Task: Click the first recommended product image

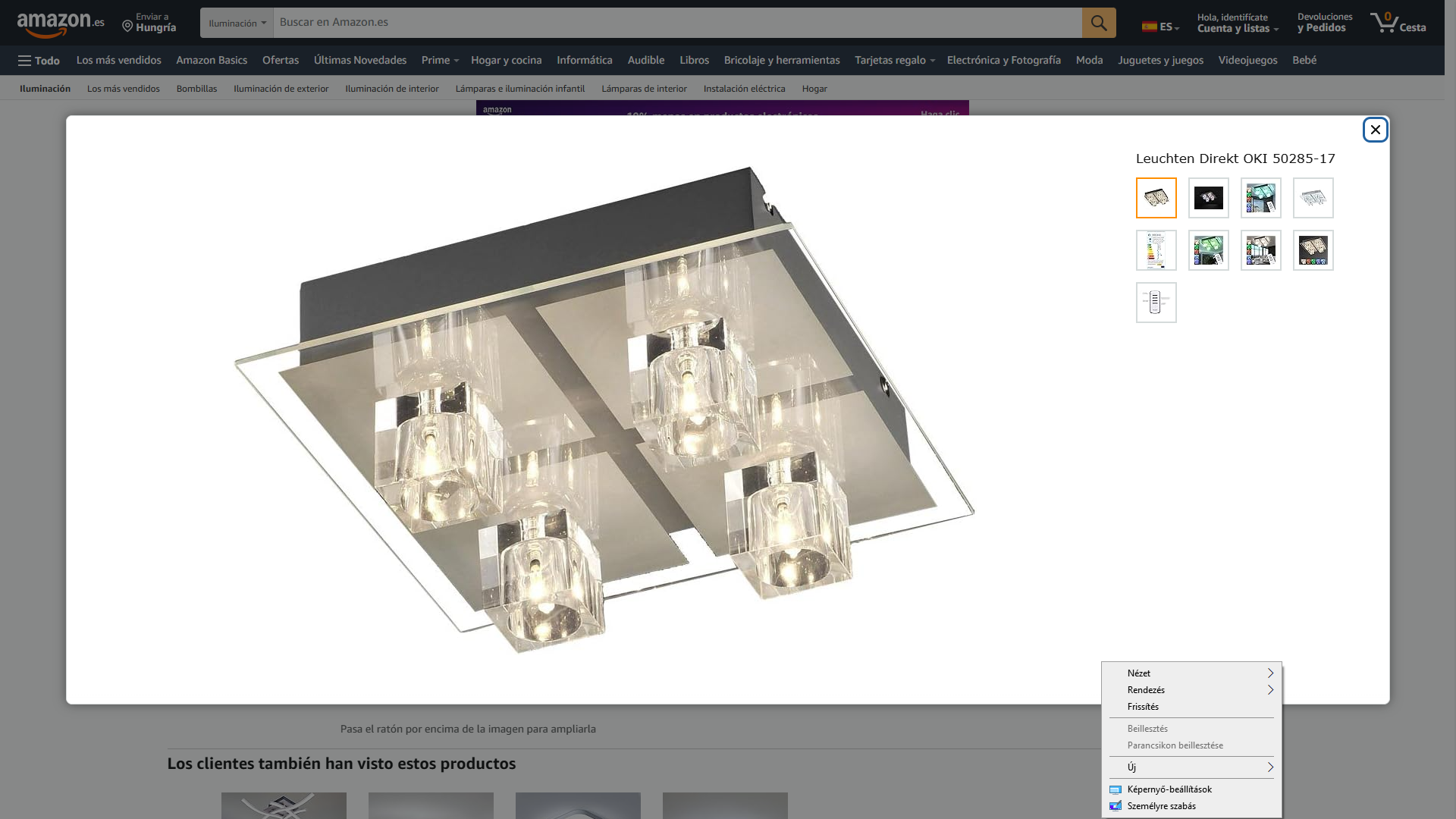Action: [x=284, y=805]
